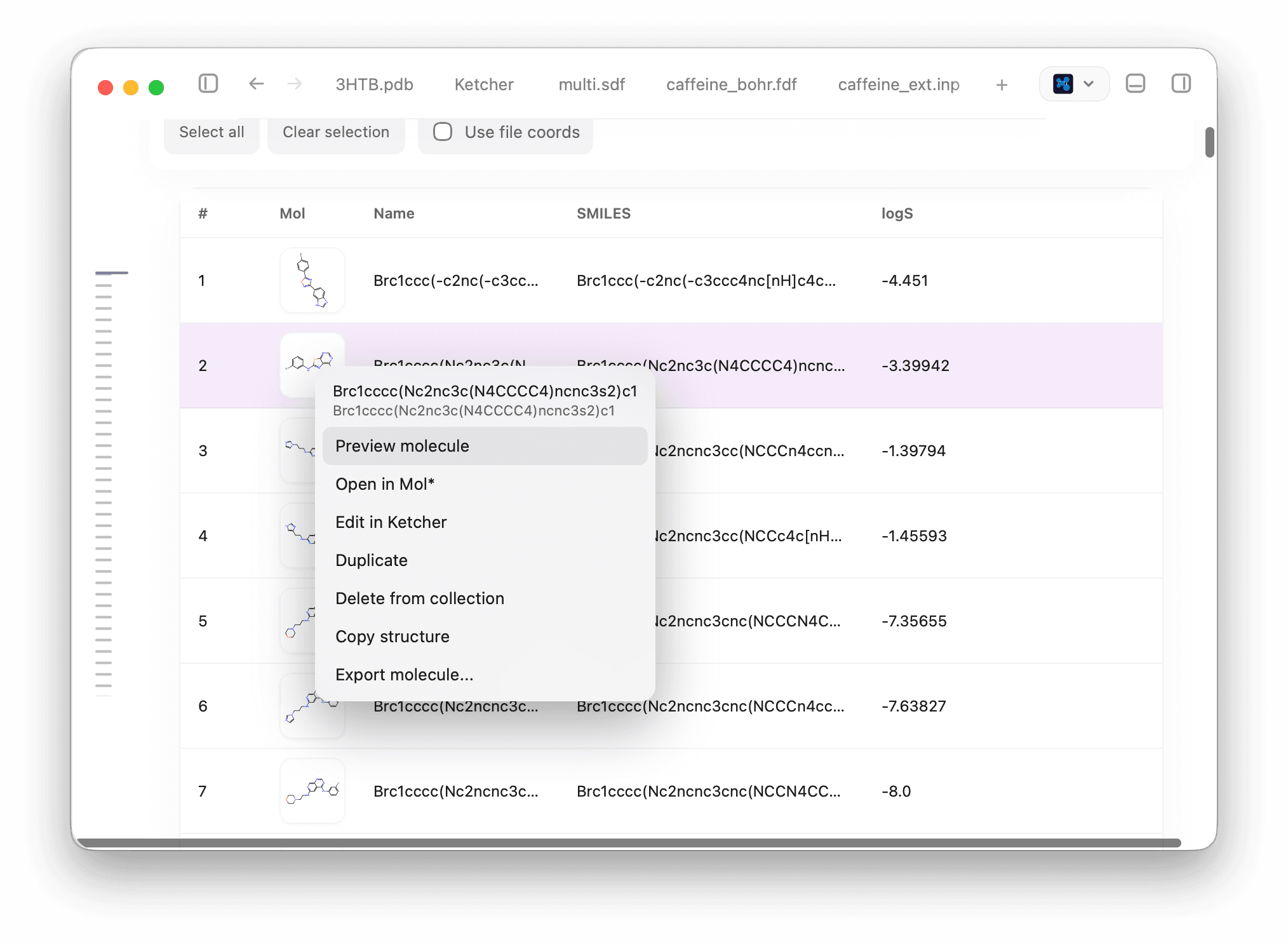Toggle the right sidebar panel icon
This screenshot has height=944, width=1288.
[x=1181, y=84]
